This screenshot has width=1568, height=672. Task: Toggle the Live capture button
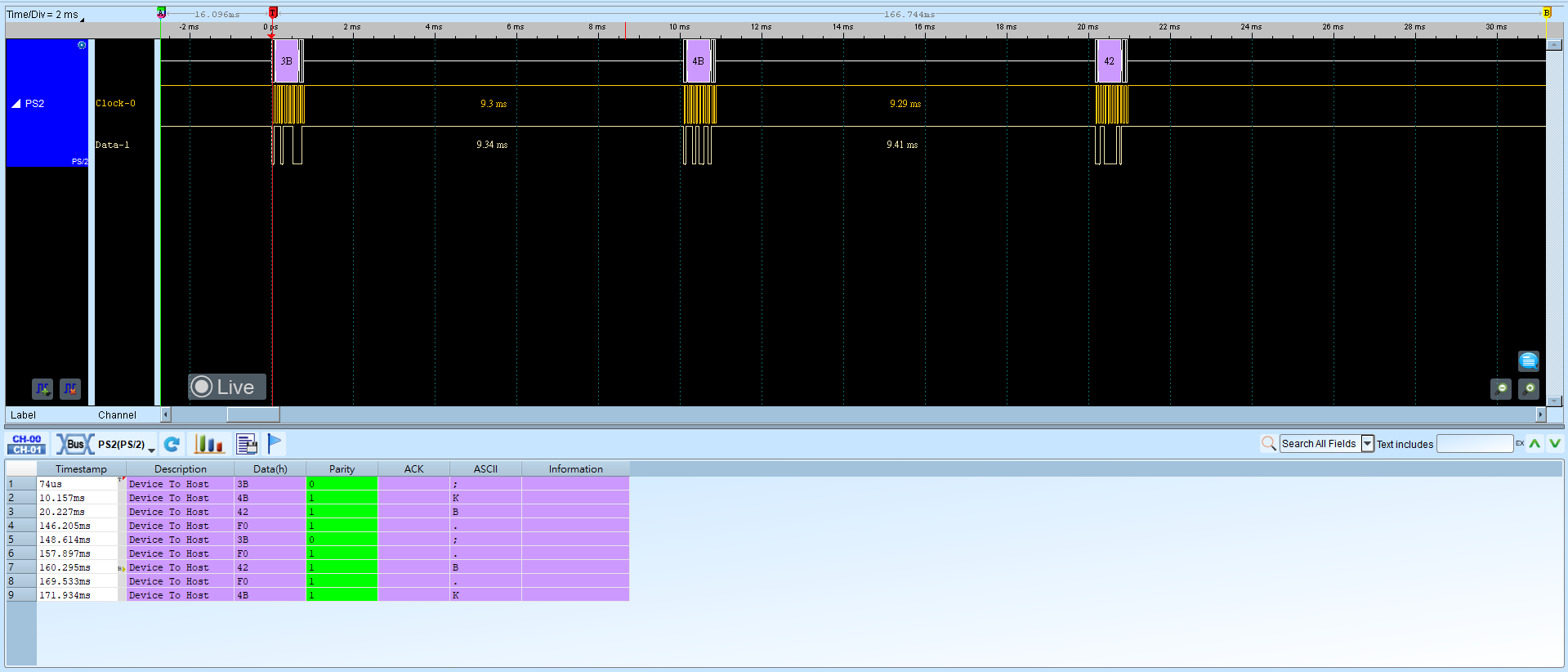[x=227, y=387]
